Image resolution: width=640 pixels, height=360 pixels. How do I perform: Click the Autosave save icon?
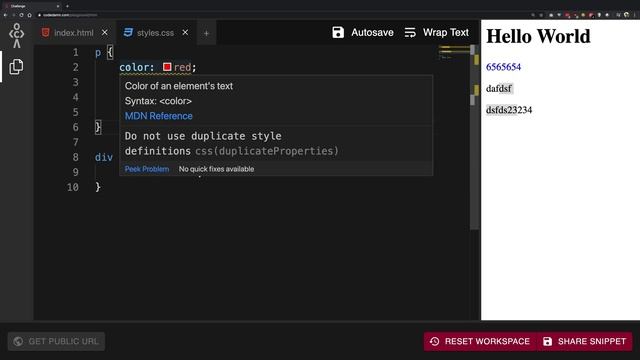coord(338,32)
